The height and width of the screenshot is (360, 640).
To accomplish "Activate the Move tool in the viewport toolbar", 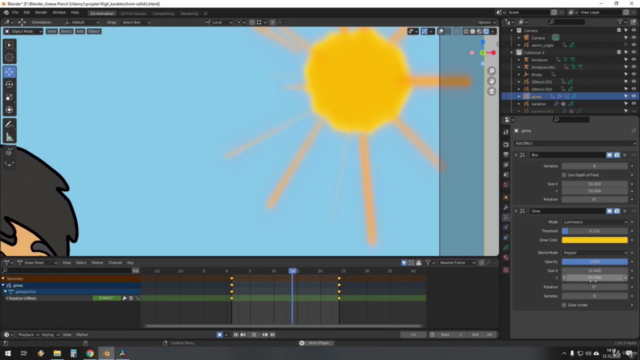I will [9, 72].
